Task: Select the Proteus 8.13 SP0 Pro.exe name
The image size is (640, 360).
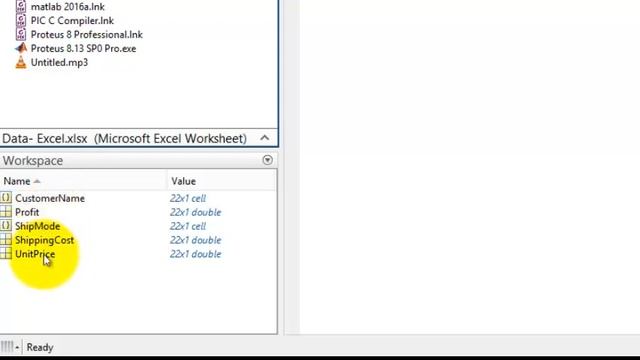Action: [x=83, y=48]
